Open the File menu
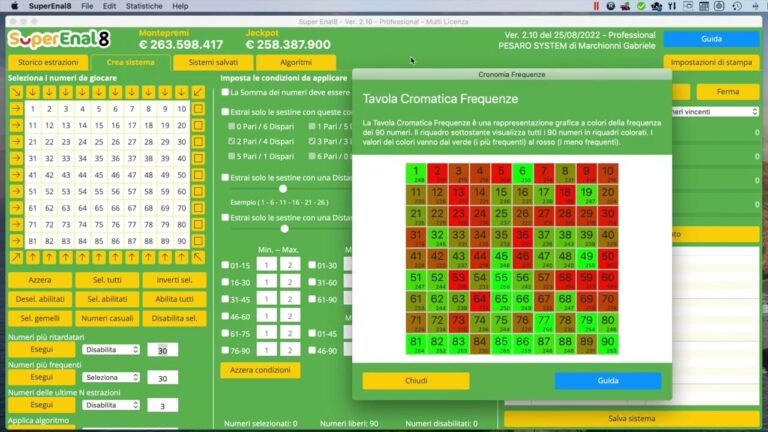 (x=87, y=6)
